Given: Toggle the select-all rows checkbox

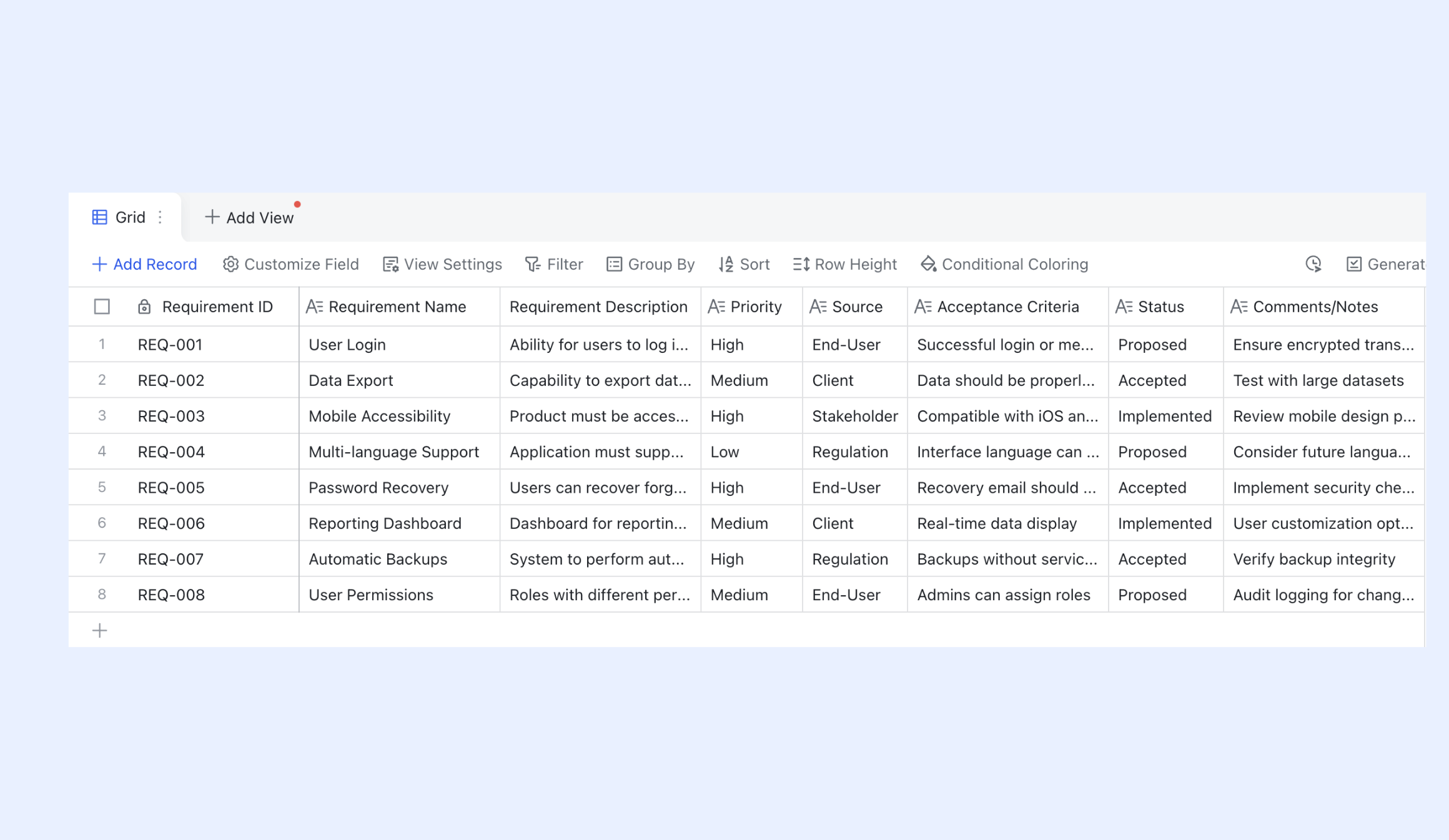Looking at the screenshot, I should 102,307.
